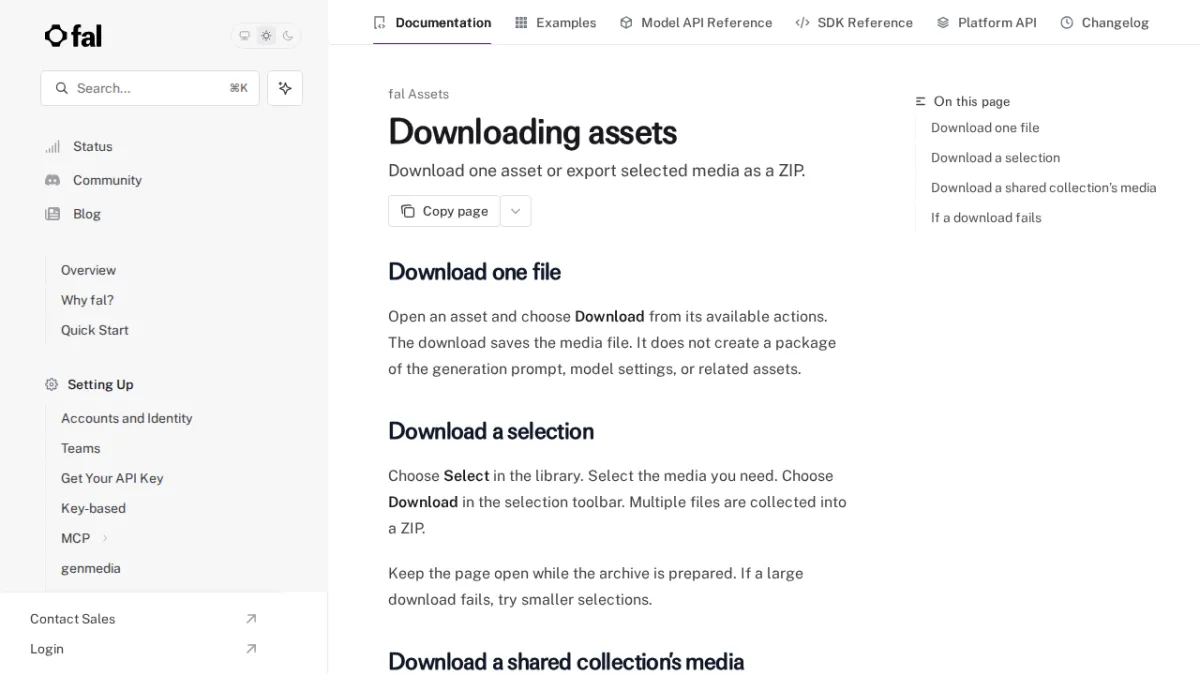The height and width of the screenshot is (675, 1200).
Task: Select the Setting Up section heading
Action: pyautogui.click(x=100, y=384)
